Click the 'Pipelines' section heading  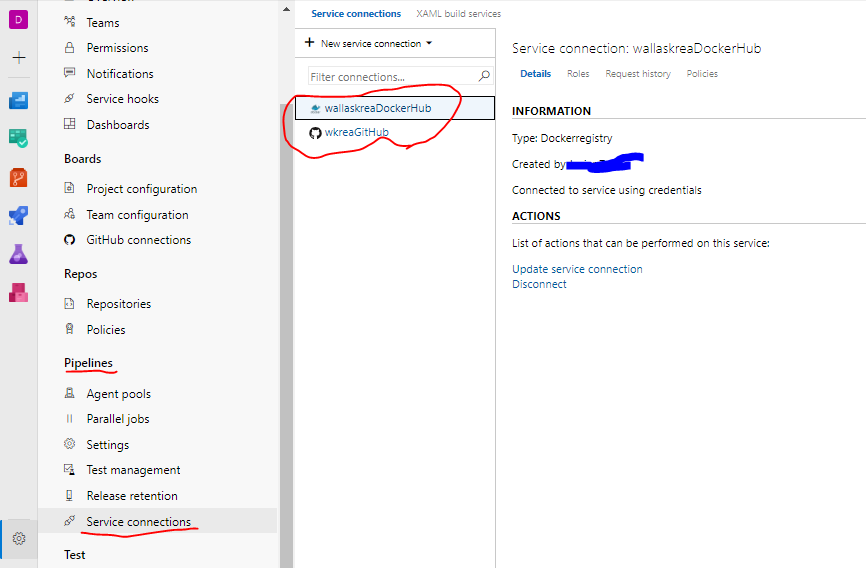[x=88, y=363]
